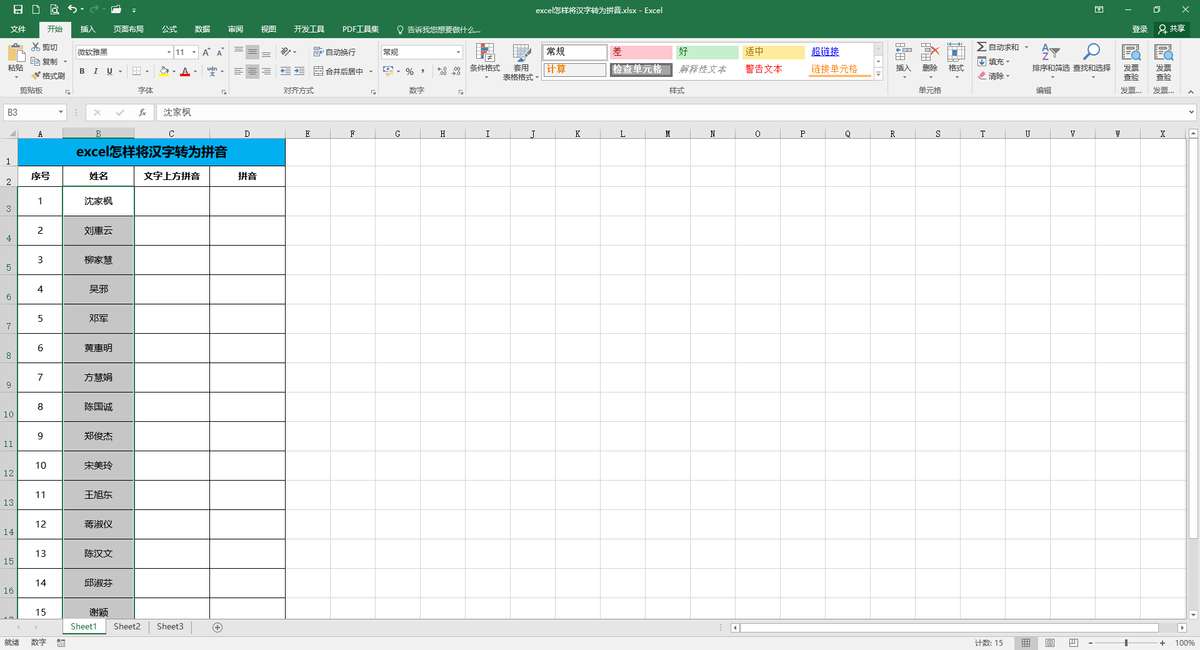Screen dimensions: 1200x650
Task: Click AutoSum (自动求和)
Action: point(998,47)
